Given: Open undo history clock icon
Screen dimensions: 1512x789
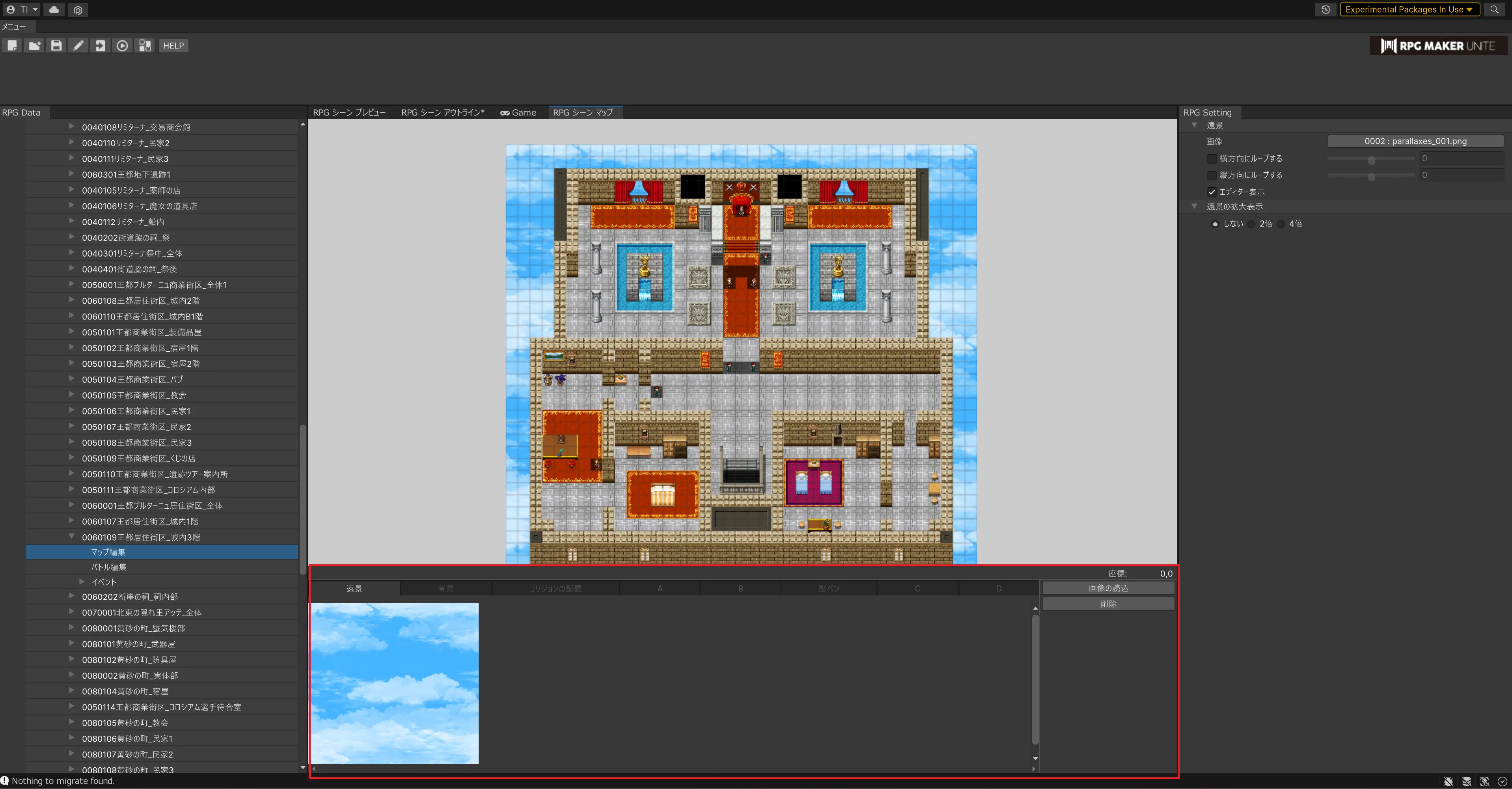Looking at the screenshot, I should tap(1326, 9).
